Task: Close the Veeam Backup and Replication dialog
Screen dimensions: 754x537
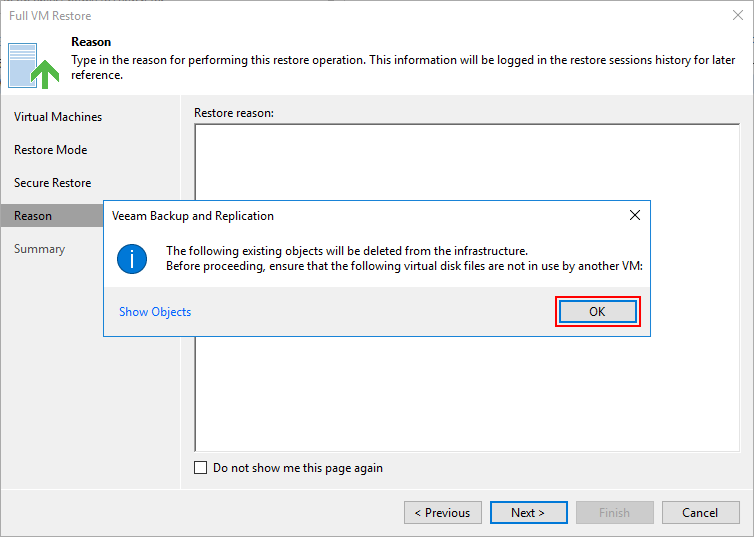Action: [x=635, y=215]
